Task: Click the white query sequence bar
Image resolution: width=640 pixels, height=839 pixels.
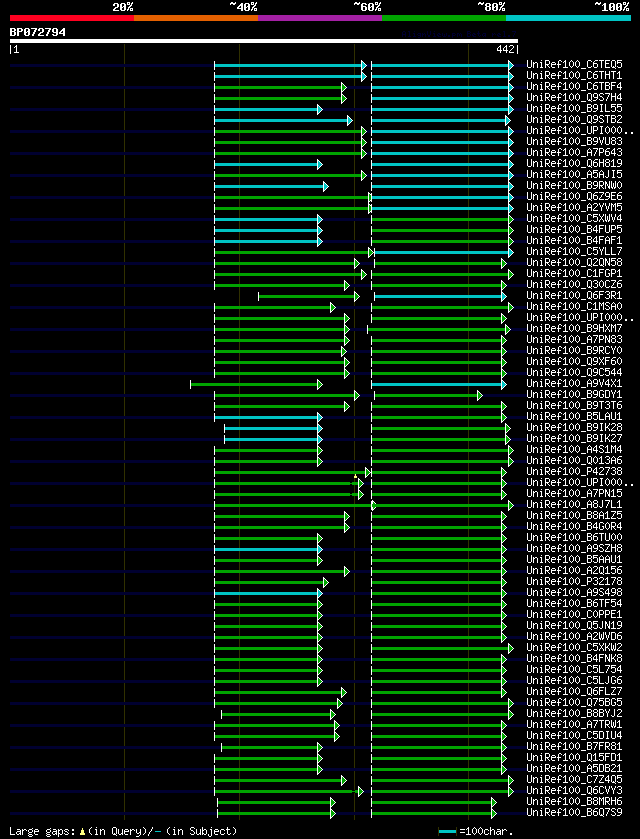Action: (264, 41)
